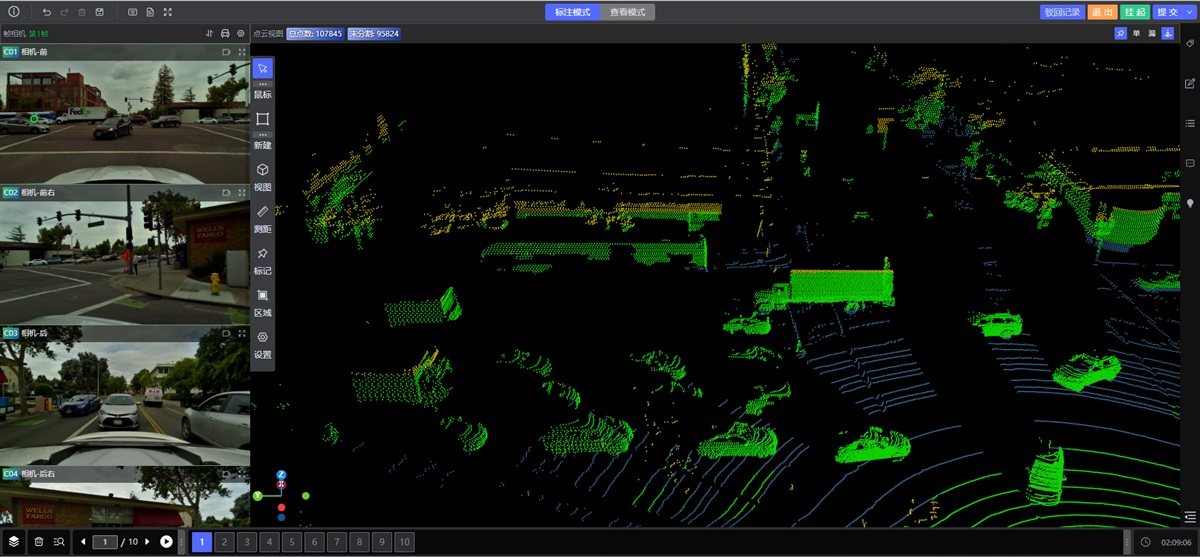Open the search list icon in bottom bar

click(59, 542)
